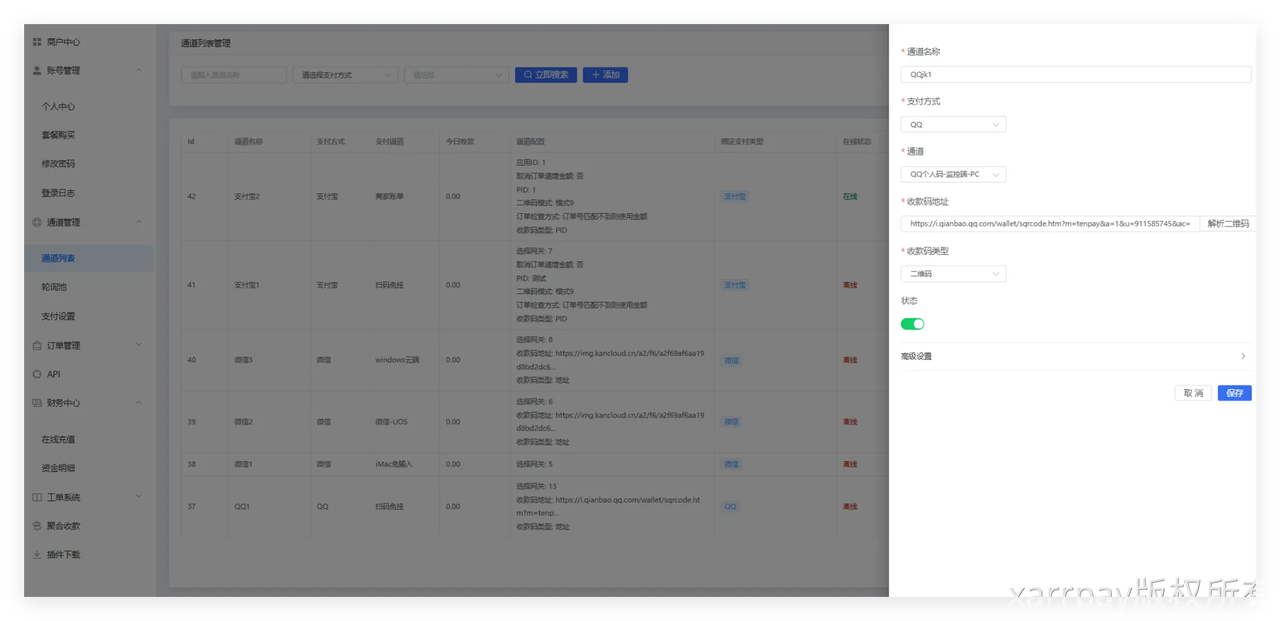Click the 解析二维码 button

point(1228,224)
